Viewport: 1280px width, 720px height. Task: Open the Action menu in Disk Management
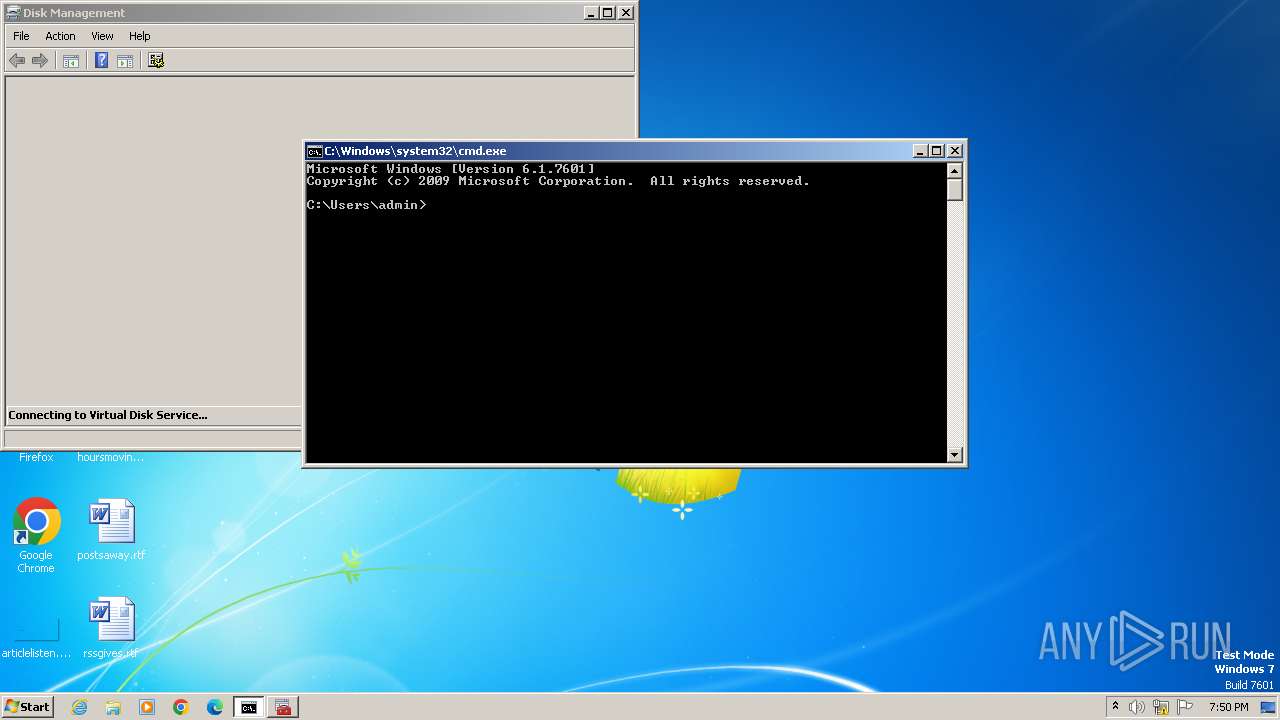click(x=60, y=36)
